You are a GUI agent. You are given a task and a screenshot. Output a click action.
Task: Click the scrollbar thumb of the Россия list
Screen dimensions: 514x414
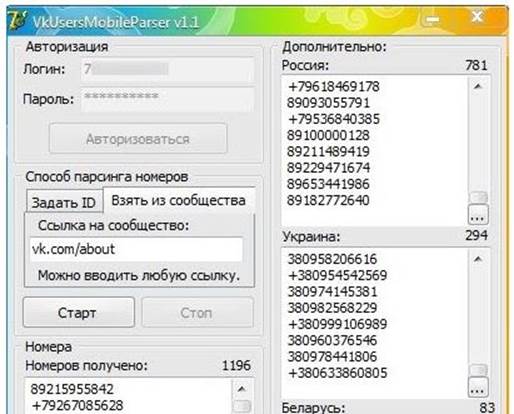(x=478, y=197)
